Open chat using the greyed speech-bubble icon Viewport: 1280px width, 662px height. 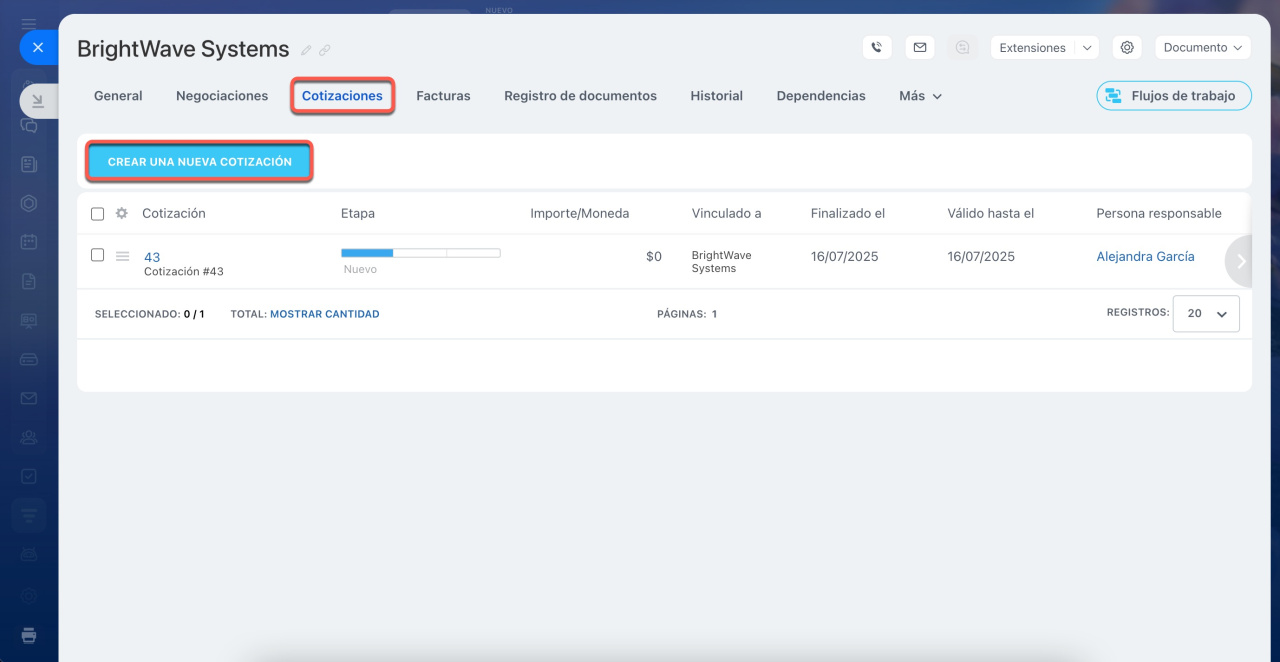pyautogui.click(x=962, y=47)
